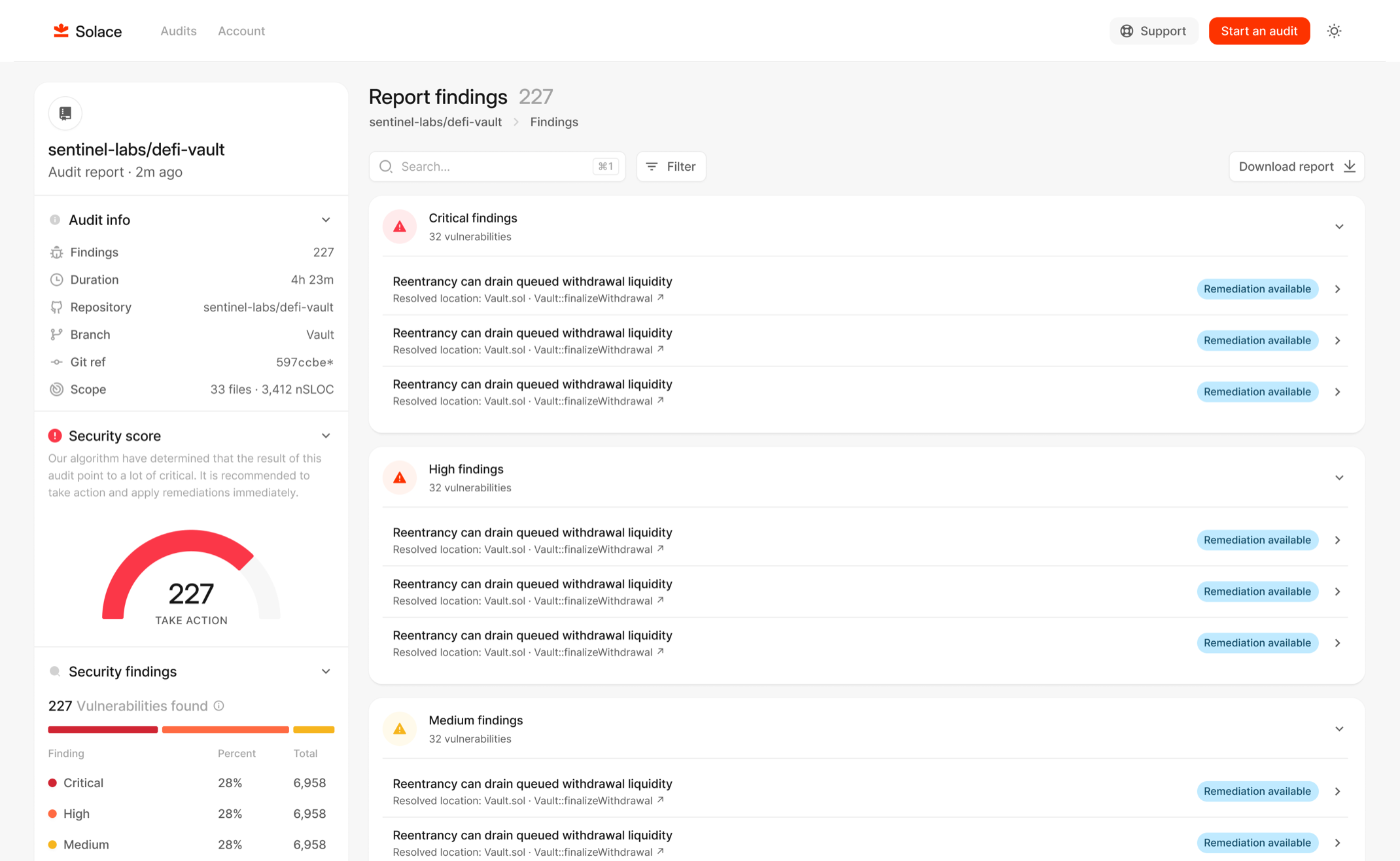Click Remediation available on third High finding
Viewport: 1400px width, 861px height.
pos(1257,642)
